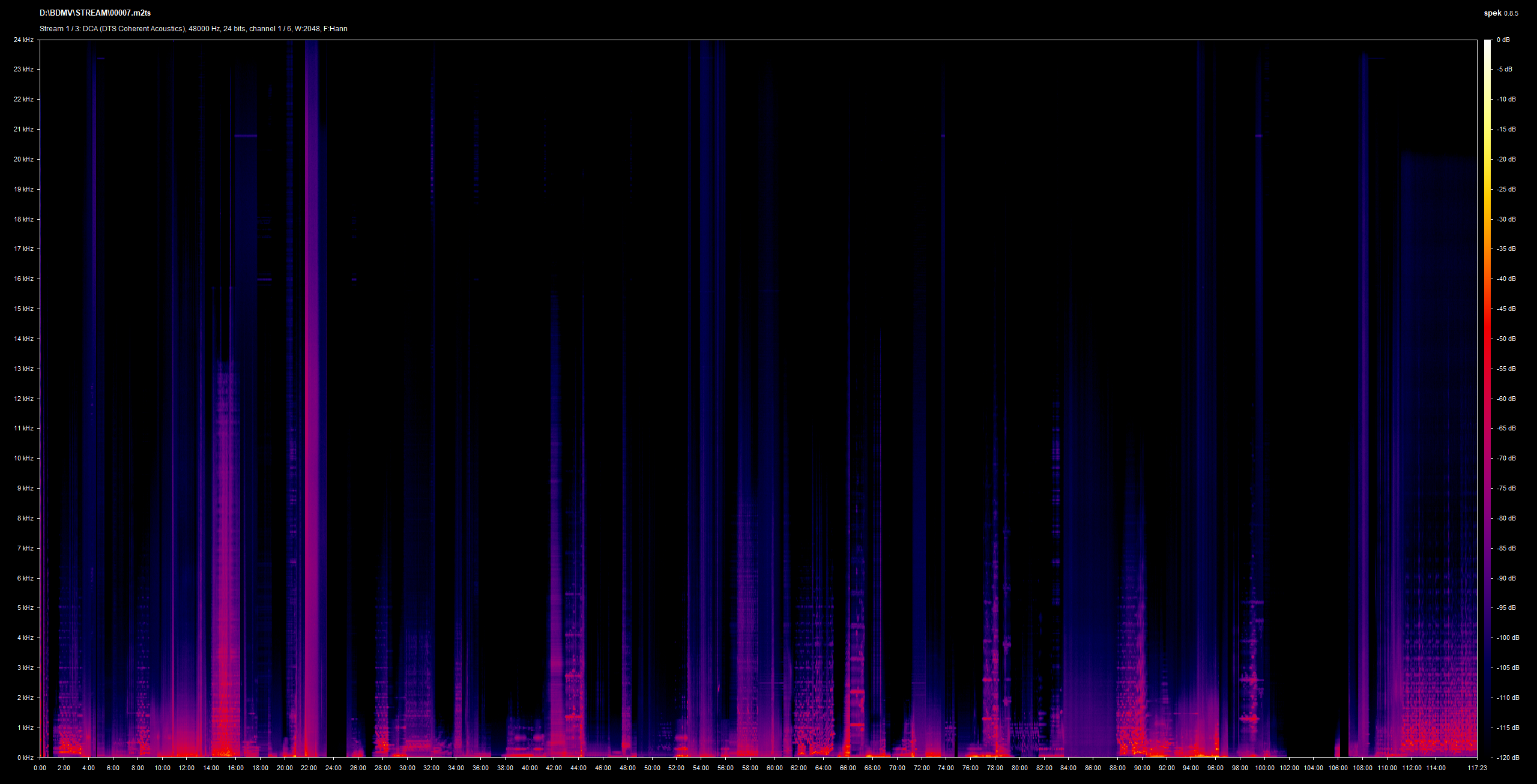Click the -120 dB scale label
This screenshot has height=784, width=1537.
[x=1508, y=758]
